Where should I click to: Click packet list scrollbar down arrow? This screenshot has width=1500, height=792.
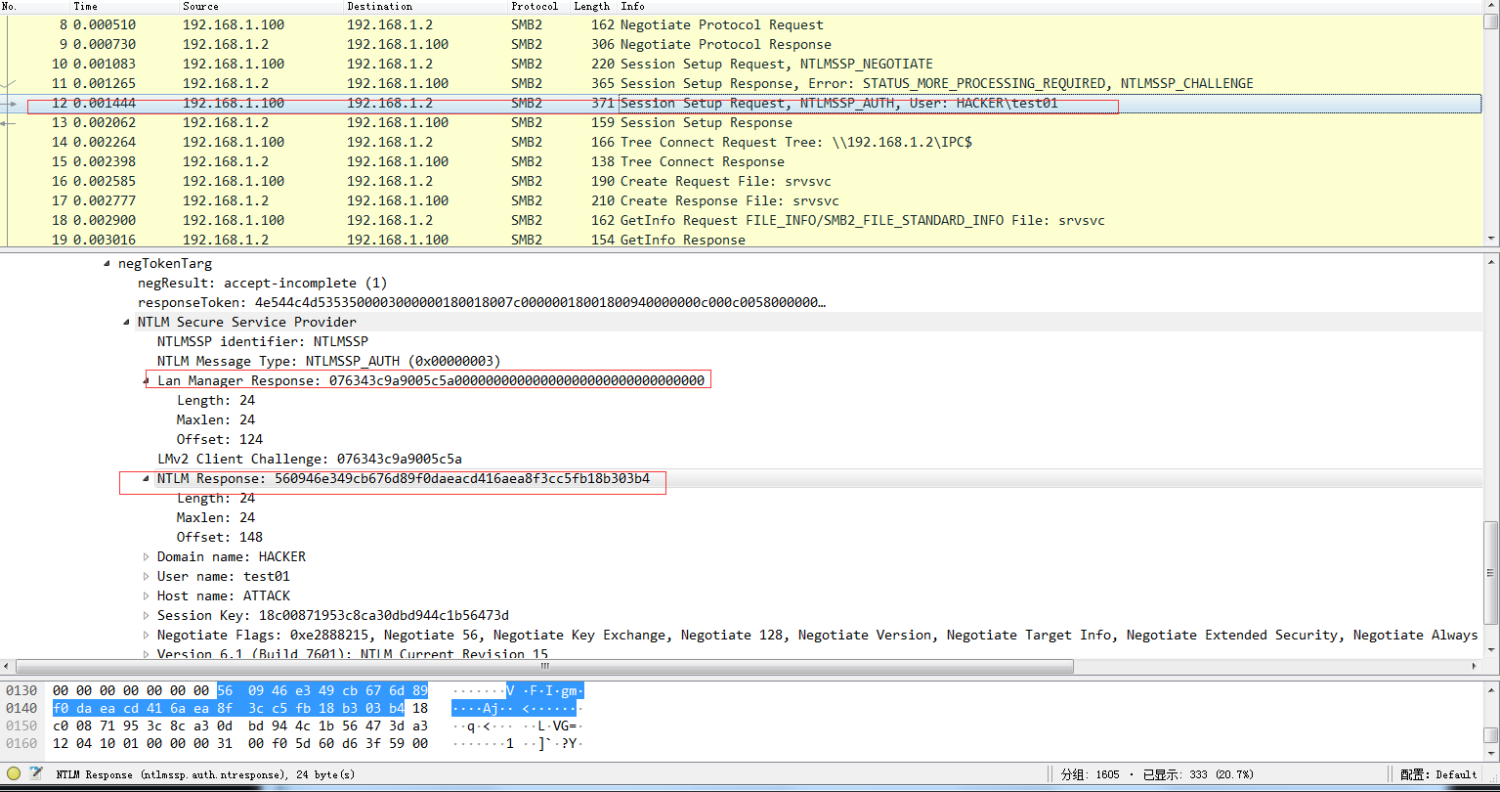[1491, 239]
